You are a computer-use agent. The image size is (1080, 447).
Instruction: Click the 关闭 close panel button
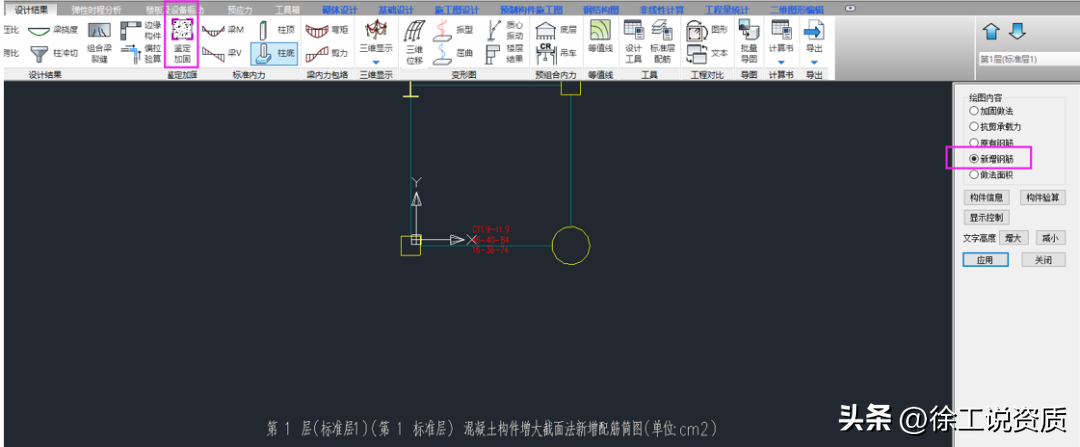point(1043,260)
